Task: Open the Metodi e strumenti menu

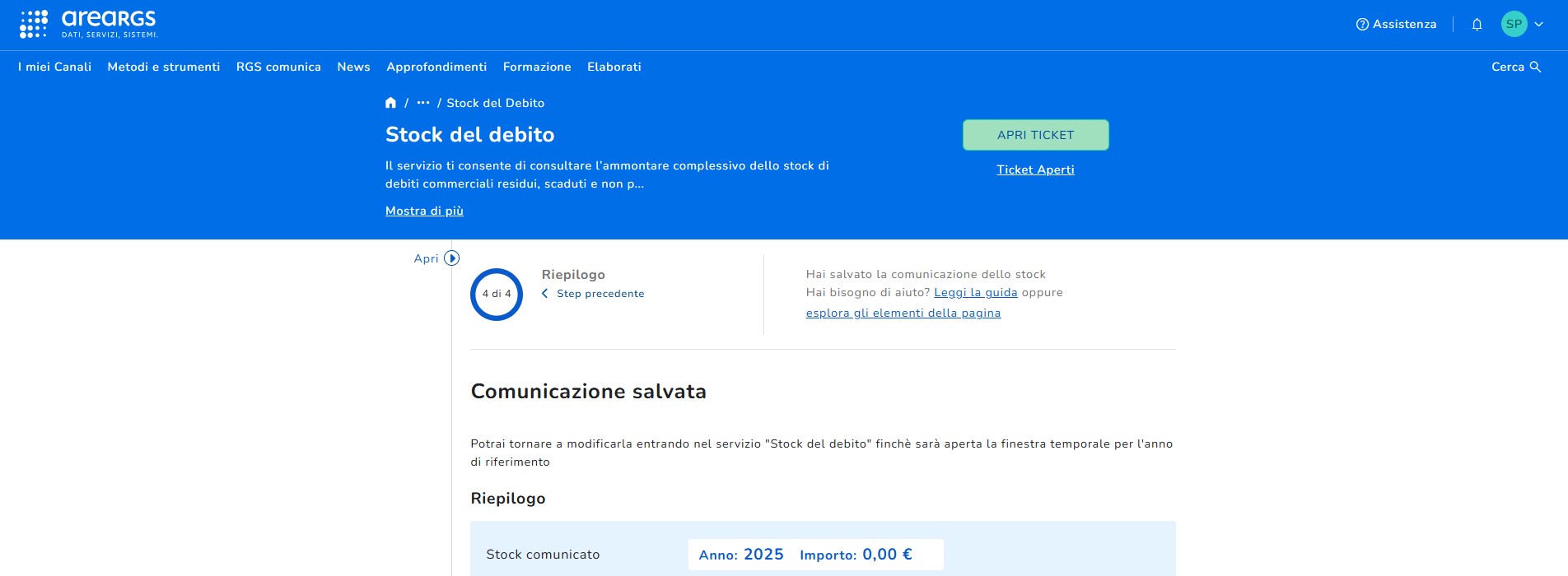Action: coord(164,67)
